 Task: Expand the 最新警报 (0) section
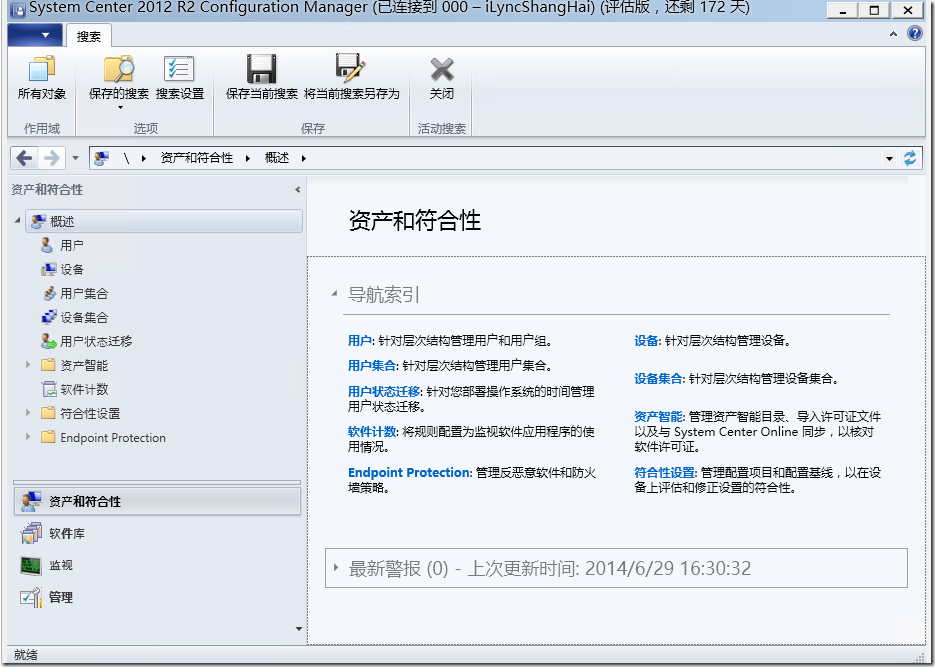(x=336, y=567)
